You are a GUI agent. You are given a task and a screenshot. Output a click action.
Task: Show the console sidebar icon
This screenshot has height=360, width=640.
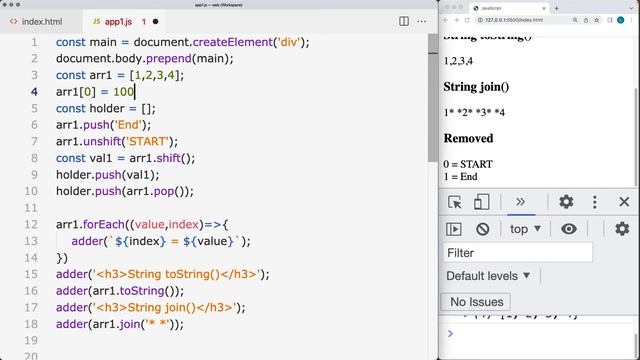(454, 229)
